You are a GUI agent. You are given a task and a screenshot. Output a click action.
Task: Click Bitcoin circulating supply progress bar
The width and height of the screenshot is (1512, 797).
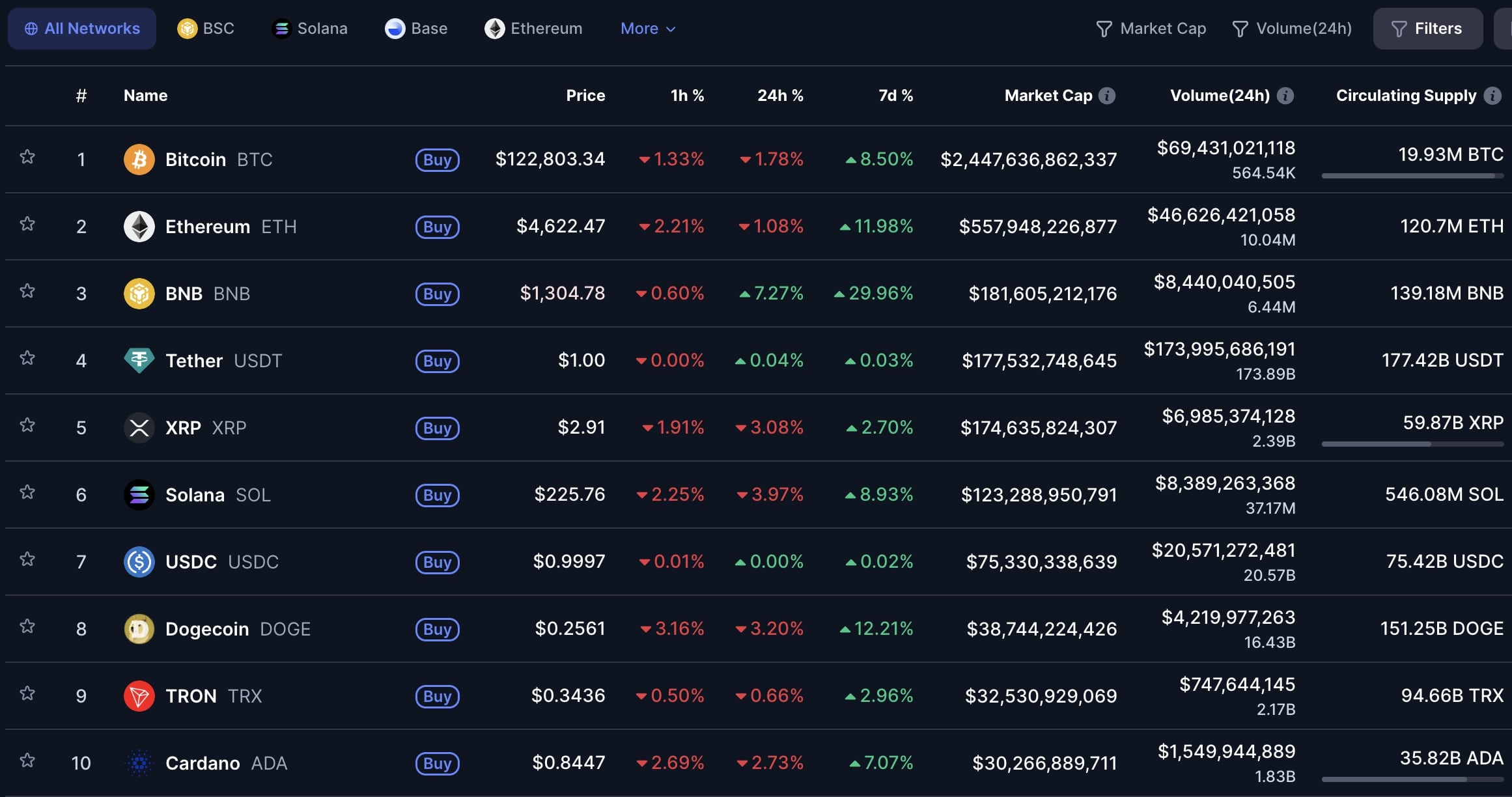click(x=1412, y=176)
